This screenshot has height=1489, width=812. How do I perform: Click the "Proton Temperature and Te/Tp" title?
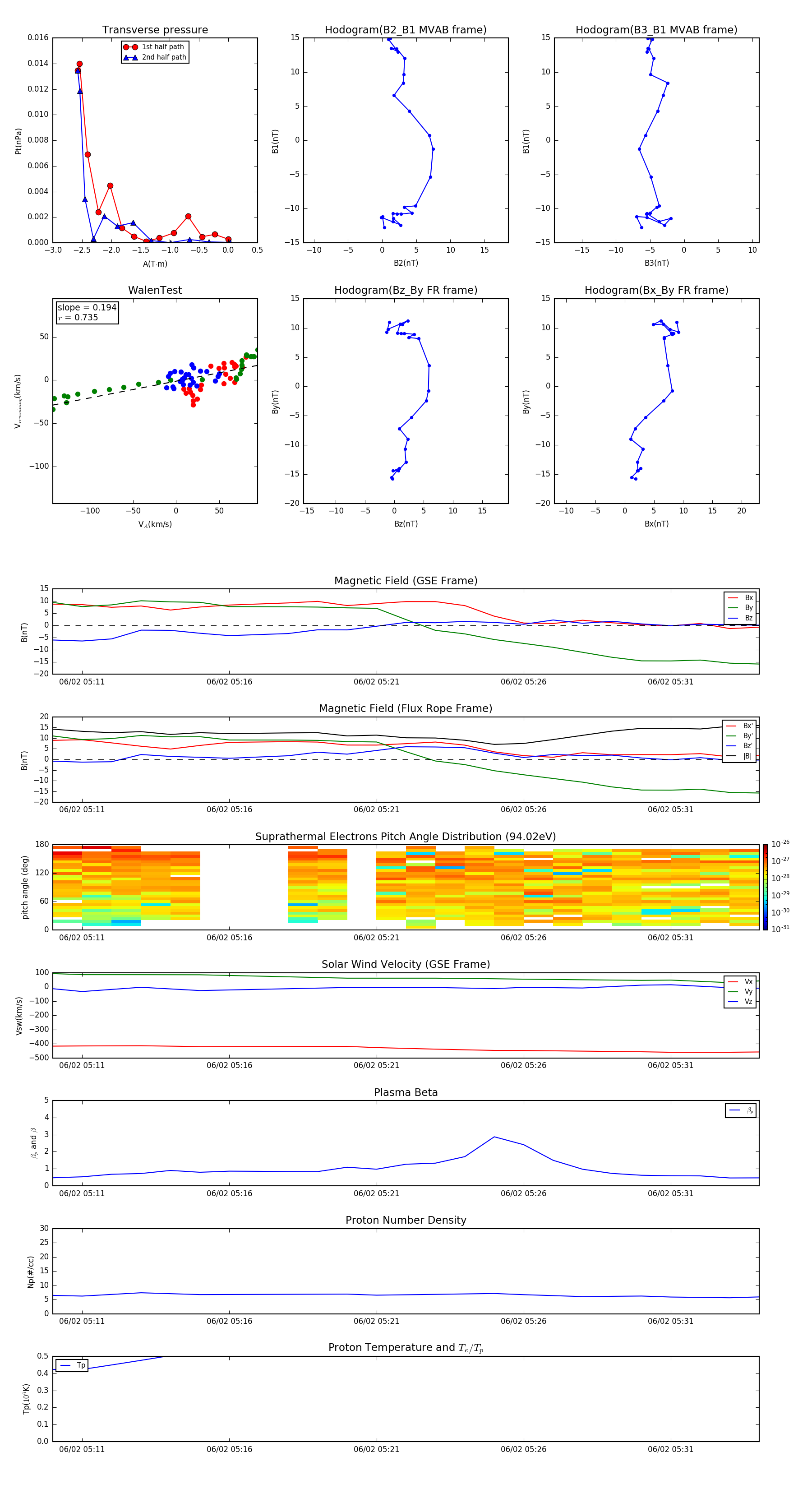[x=406, y=1348]
